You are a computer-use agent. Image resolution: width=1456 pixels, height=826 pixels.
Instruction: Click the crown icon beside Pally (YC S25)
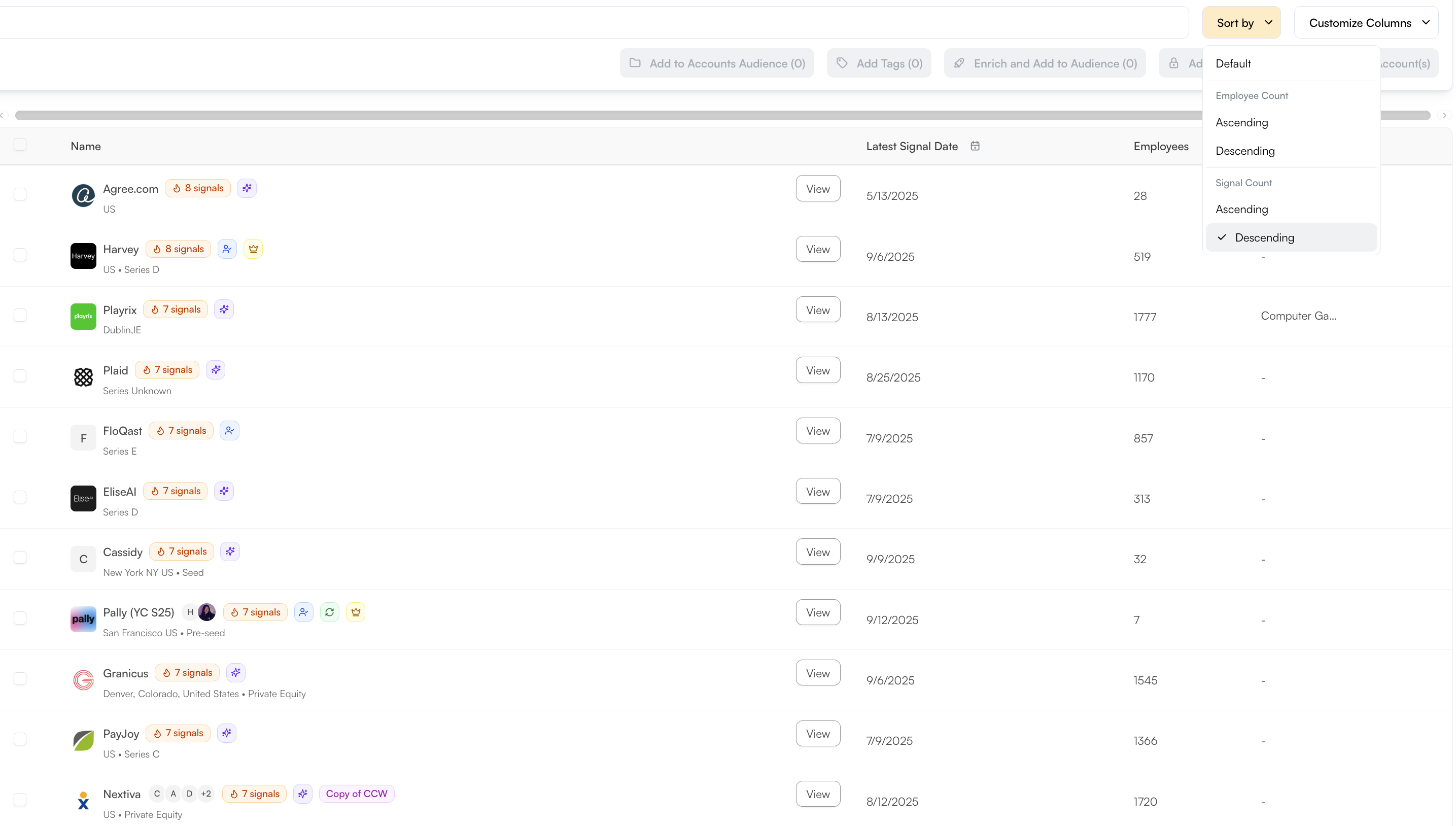point(356,613)
